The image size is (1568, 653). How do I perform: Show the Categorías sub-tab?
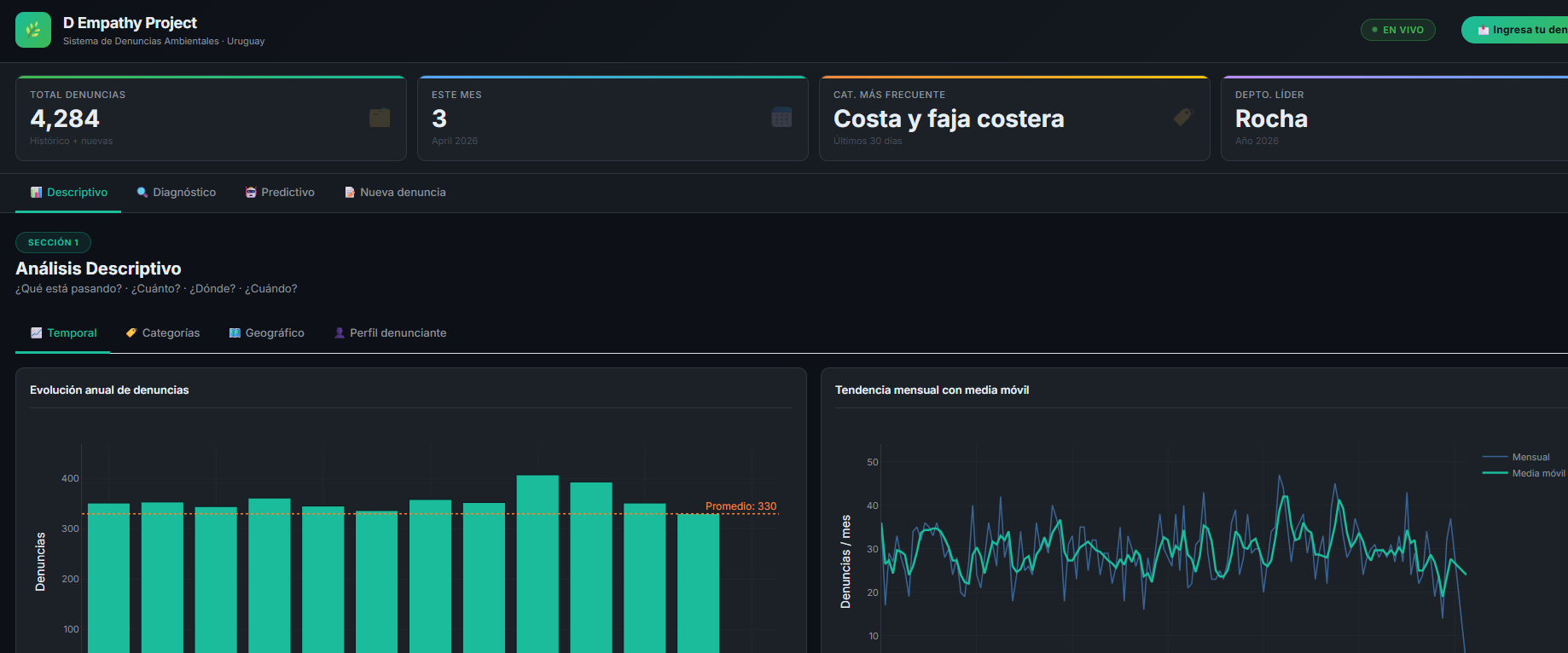[163, 333]
